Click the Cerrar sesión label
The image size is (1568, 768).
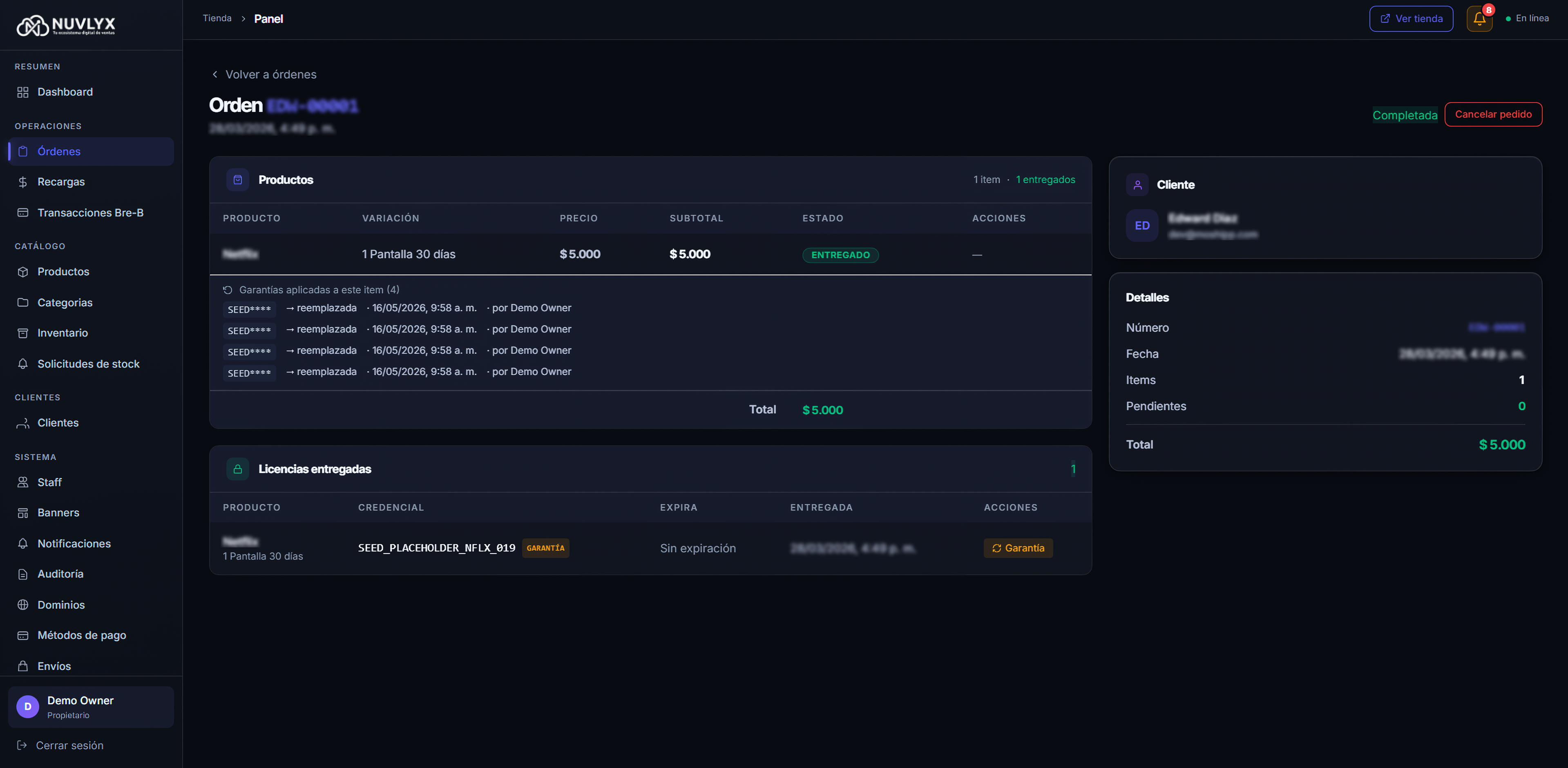point(69,746)
